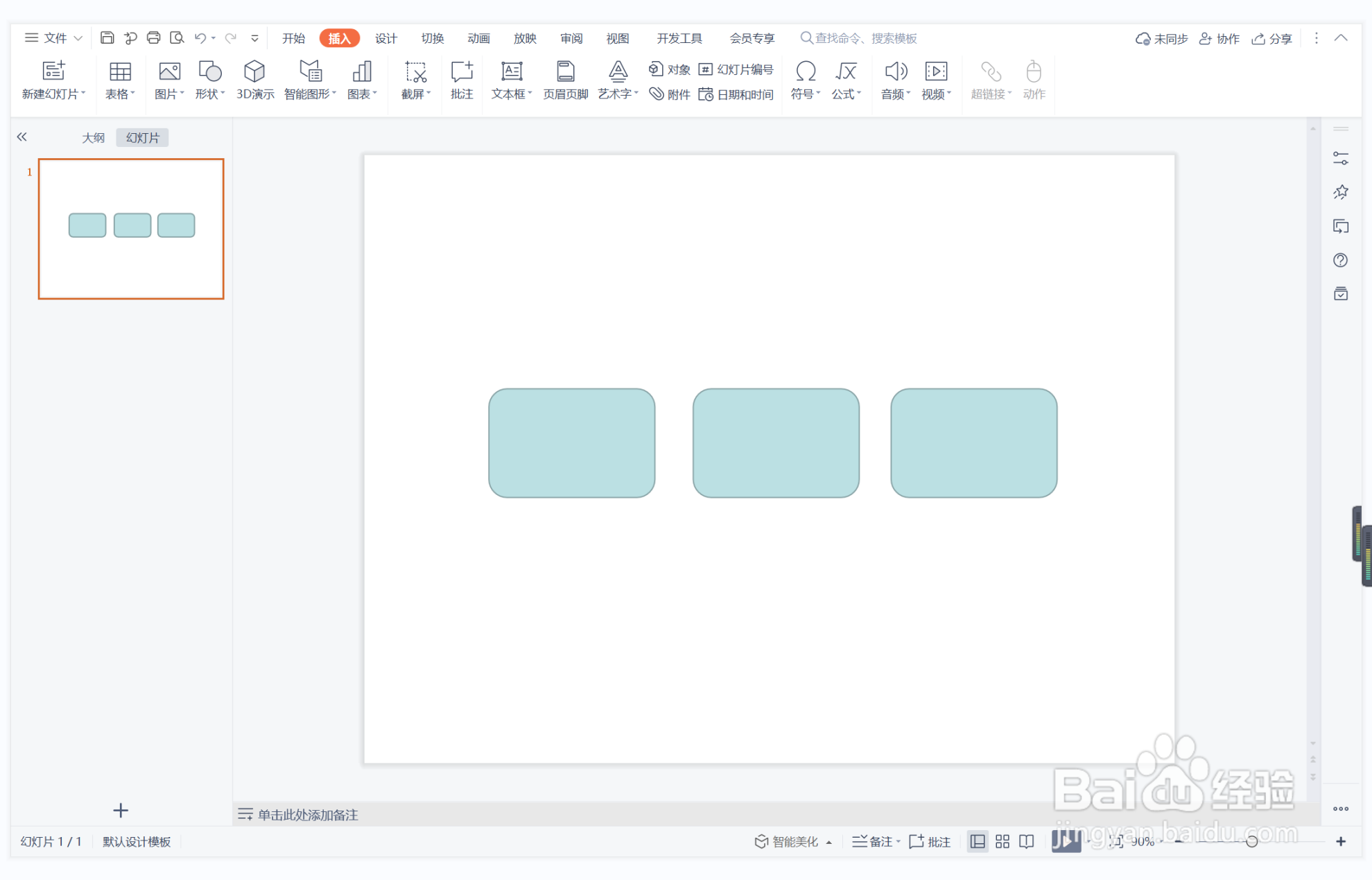Click the zoom slider handle
Viewport: 1372px width, 880px height.
(1251, 841)
